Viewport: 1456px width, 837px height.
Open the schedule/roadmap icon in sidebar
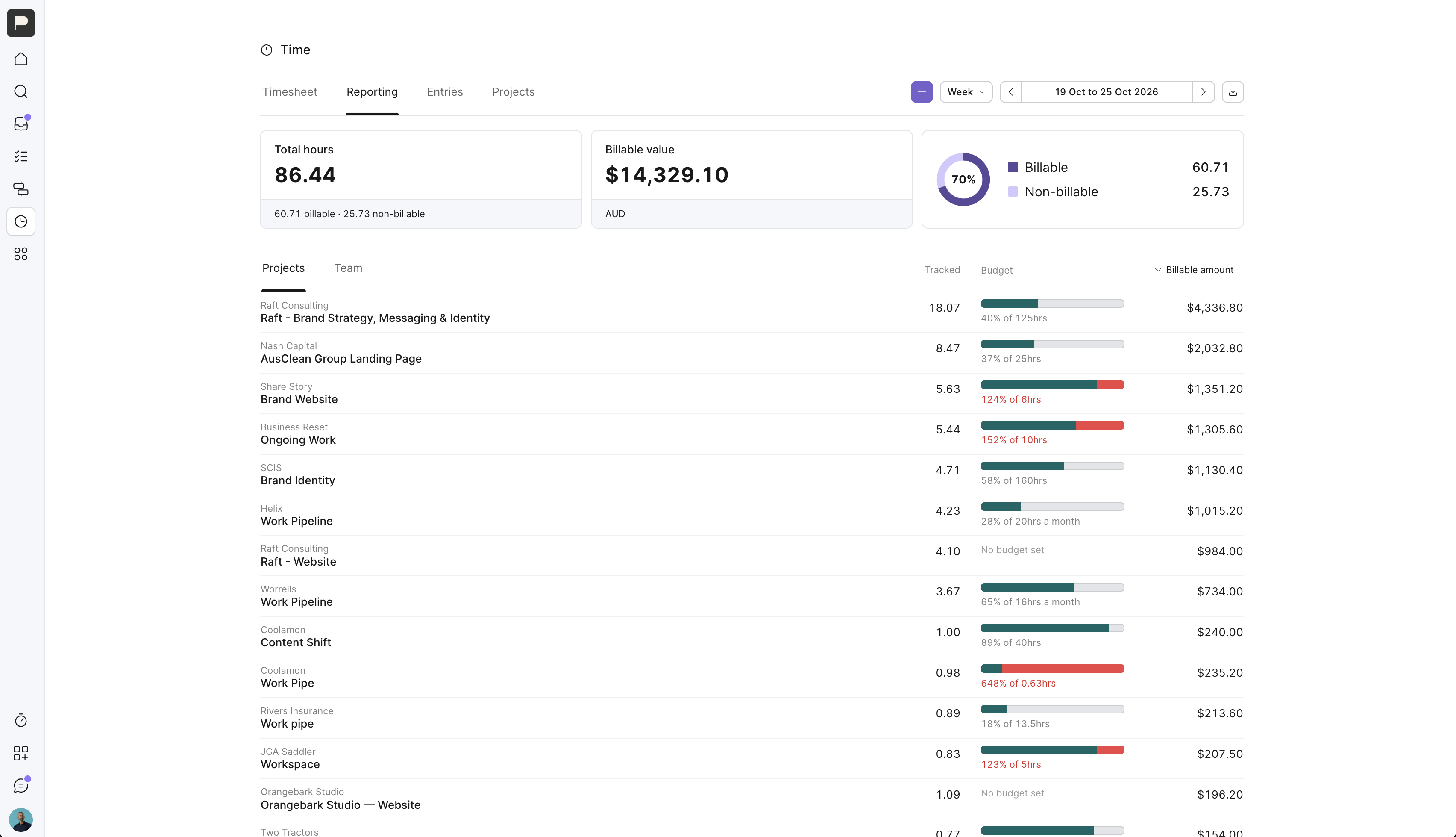21,189
